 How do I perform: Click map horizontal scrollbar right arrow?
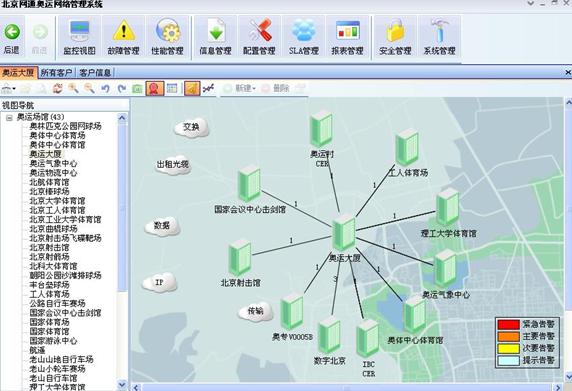coord(558,387)
